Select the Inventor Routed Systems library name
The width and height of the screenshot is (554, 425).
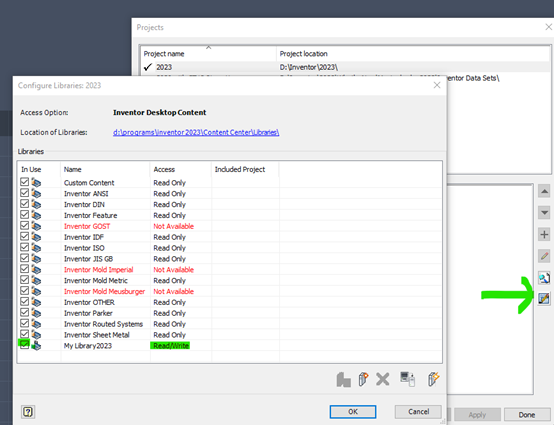pyautogui.click(x=103, y=324)
